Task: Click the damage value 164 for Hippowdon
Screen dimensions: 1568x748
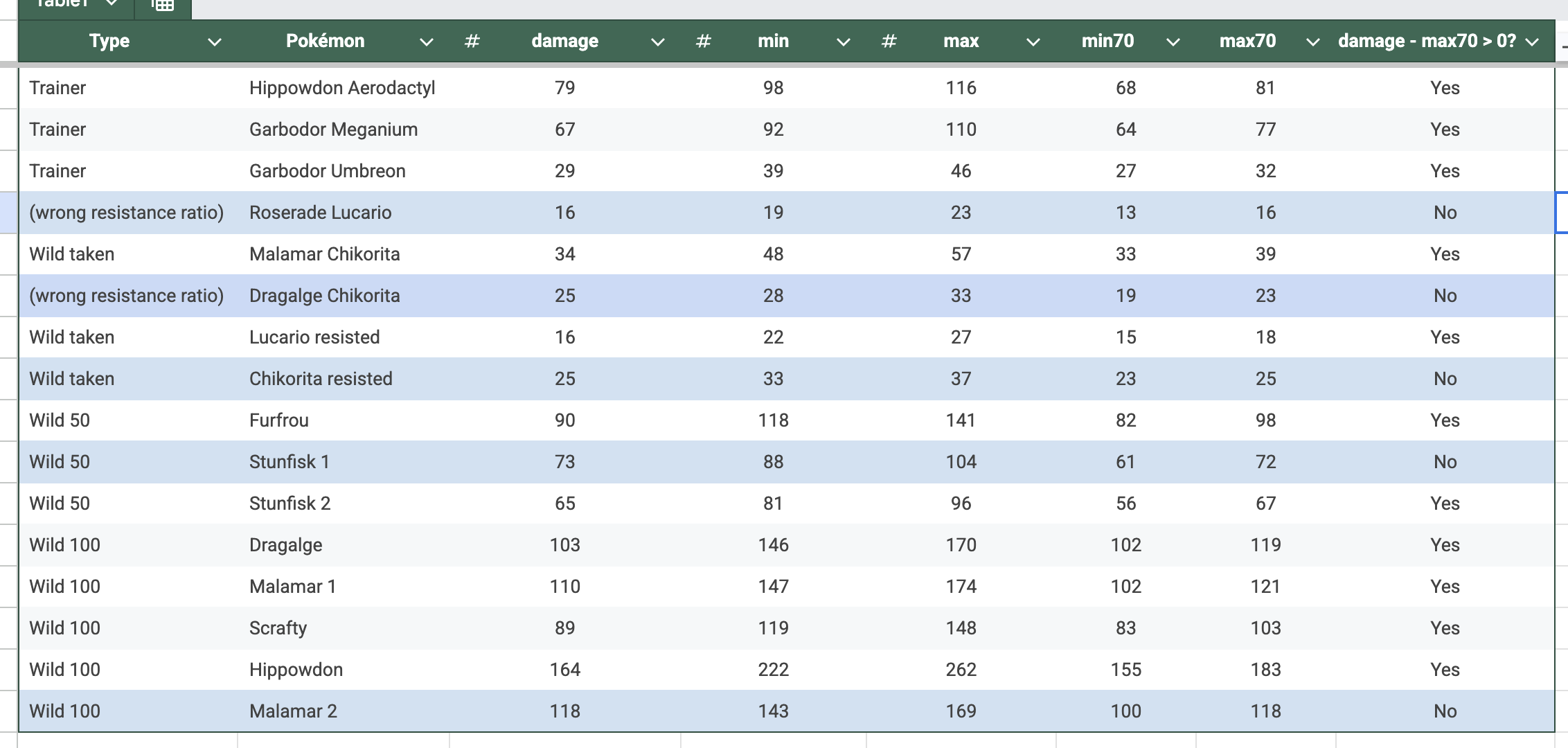Action: point(564,670)
